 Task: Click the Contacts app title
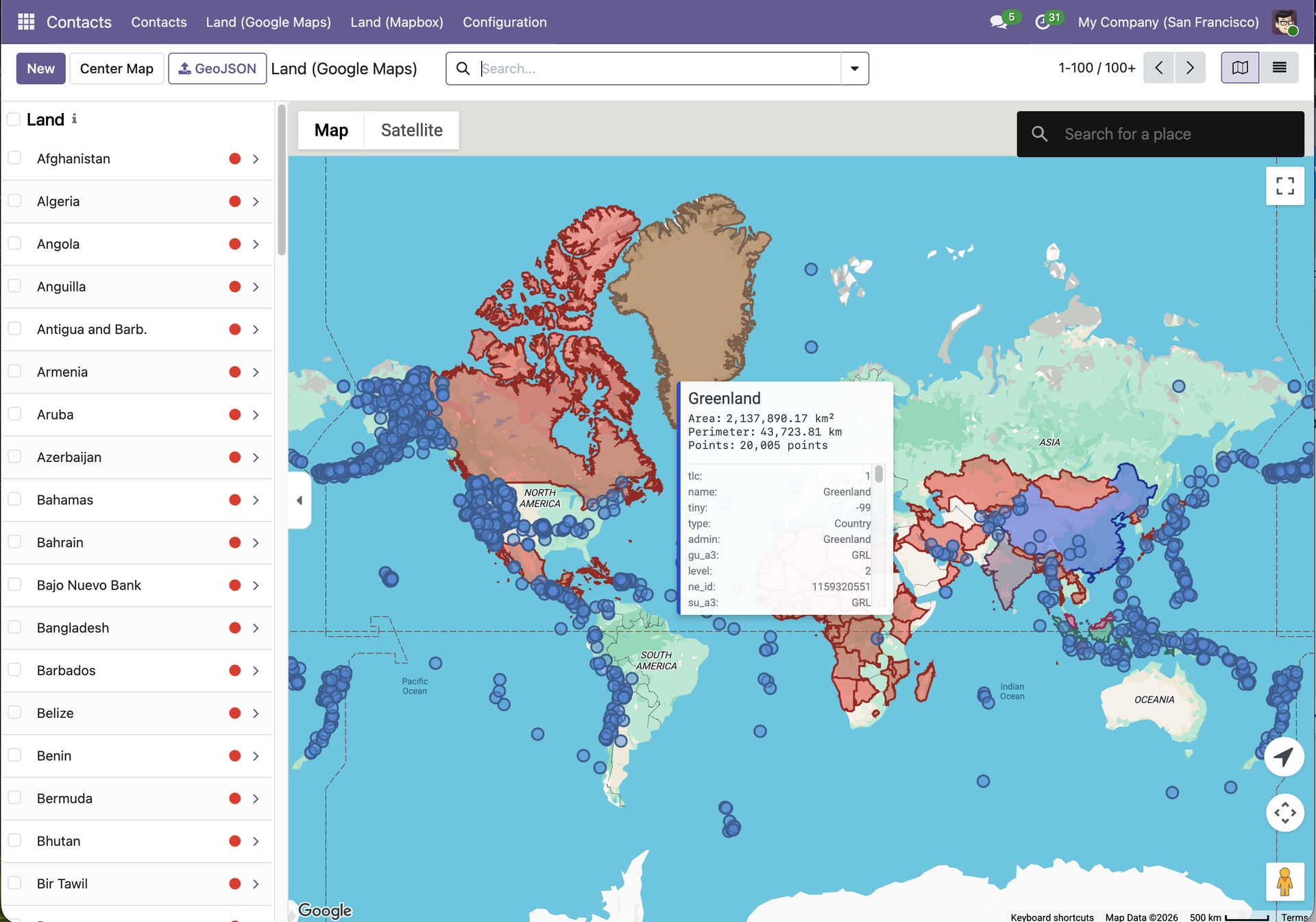tap(79, 22)
